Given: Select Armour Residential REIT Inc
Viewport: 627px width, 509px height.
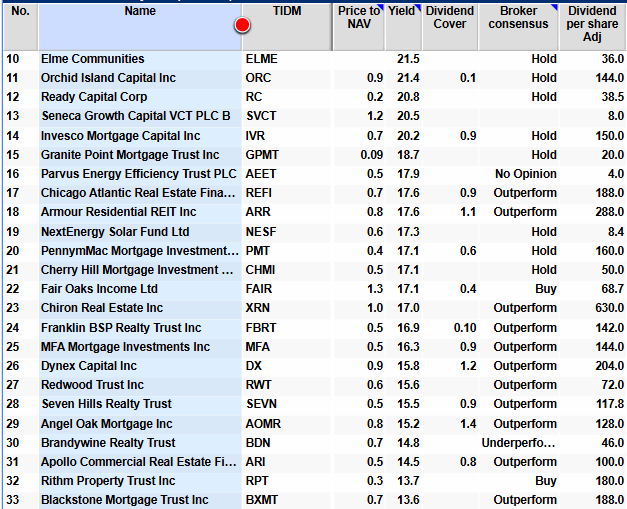Looking at the screenshot, I should pyautogui.click(x=118, y=212).
